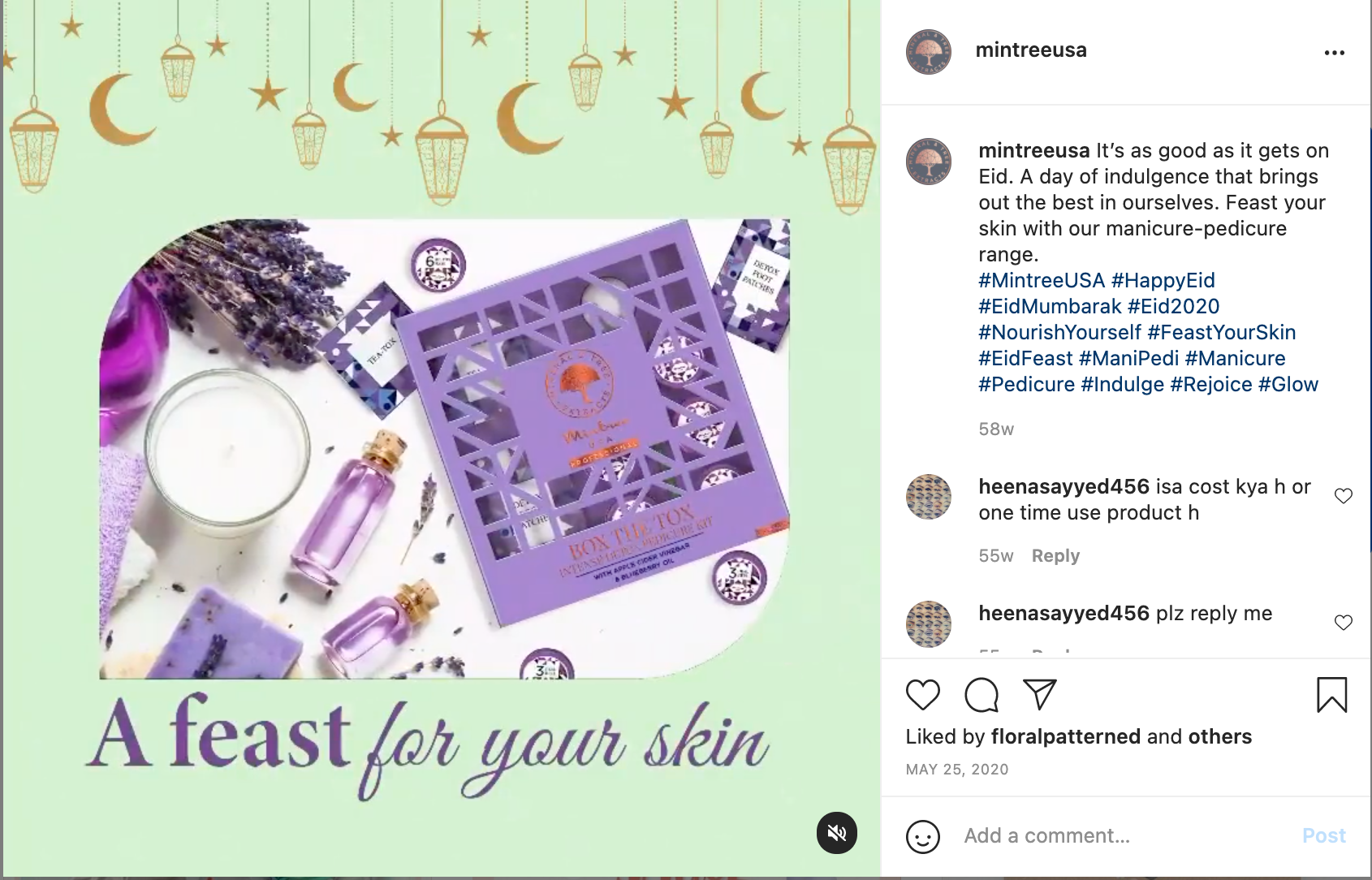Open the #ManiPedi hashtag link
Screen dimensions: 1372x880
[x=1128, y=358]
